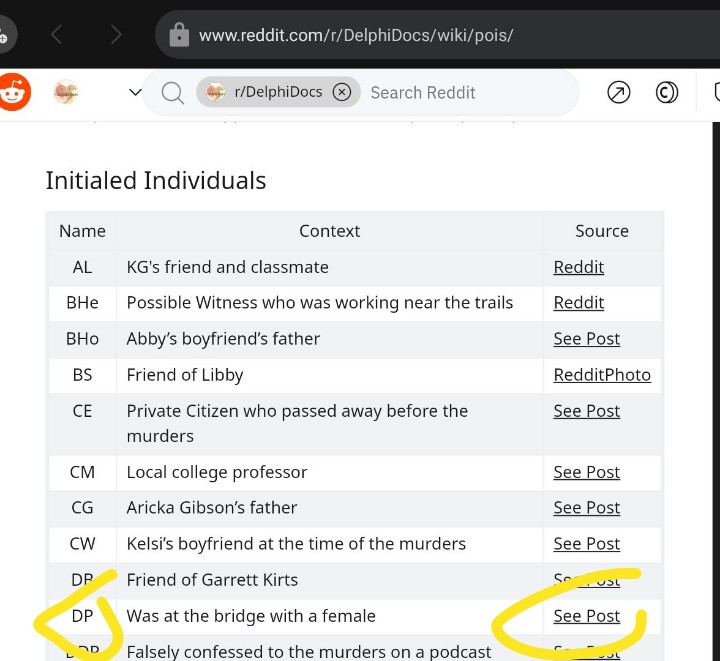The height and width of the screenshot is (661, 720).
Task: Open the Reddit source link for AL
Action: click(579, 267)
